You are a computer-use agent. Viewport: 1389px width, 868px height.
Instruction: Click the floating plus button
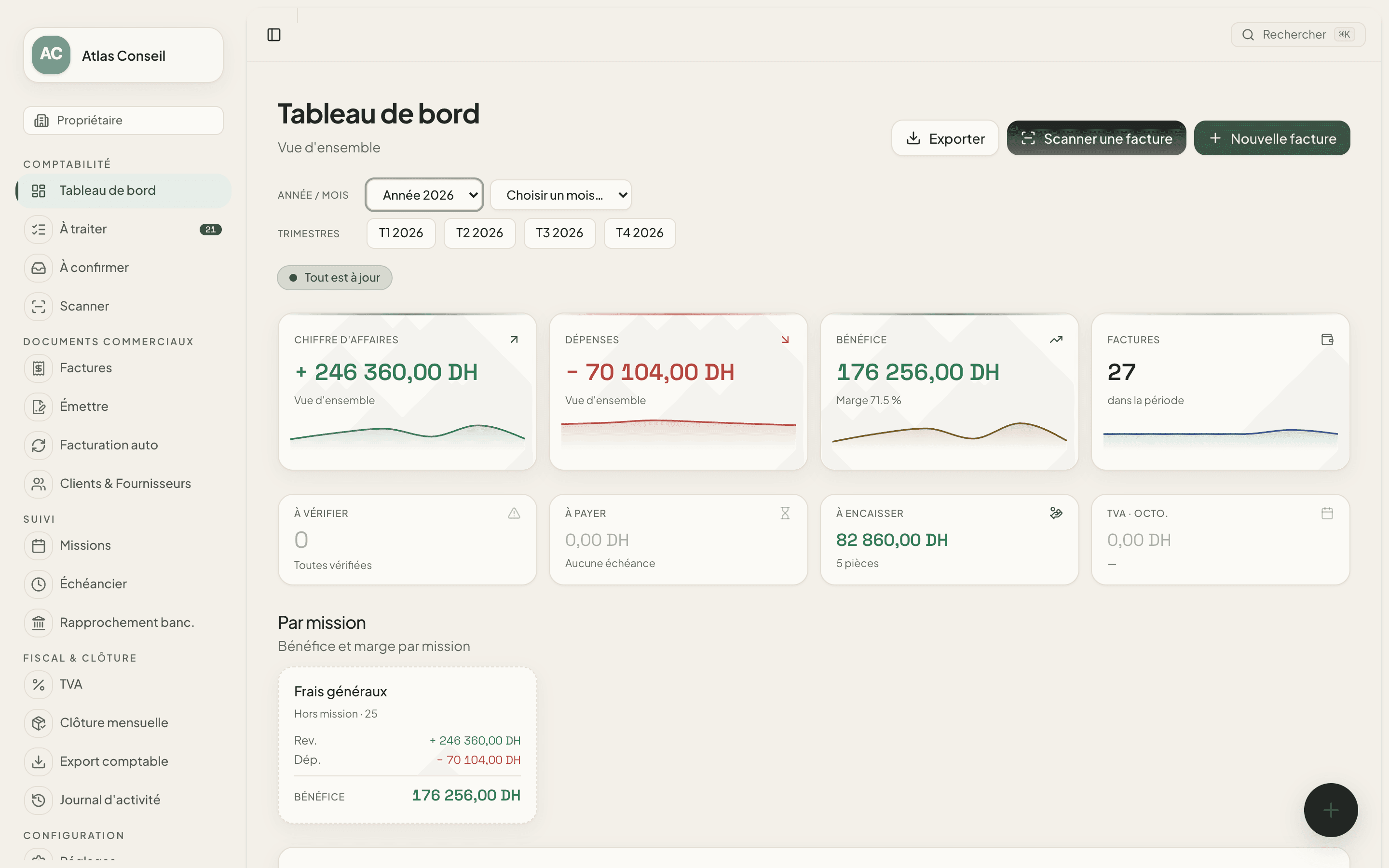click(1331, 810)
